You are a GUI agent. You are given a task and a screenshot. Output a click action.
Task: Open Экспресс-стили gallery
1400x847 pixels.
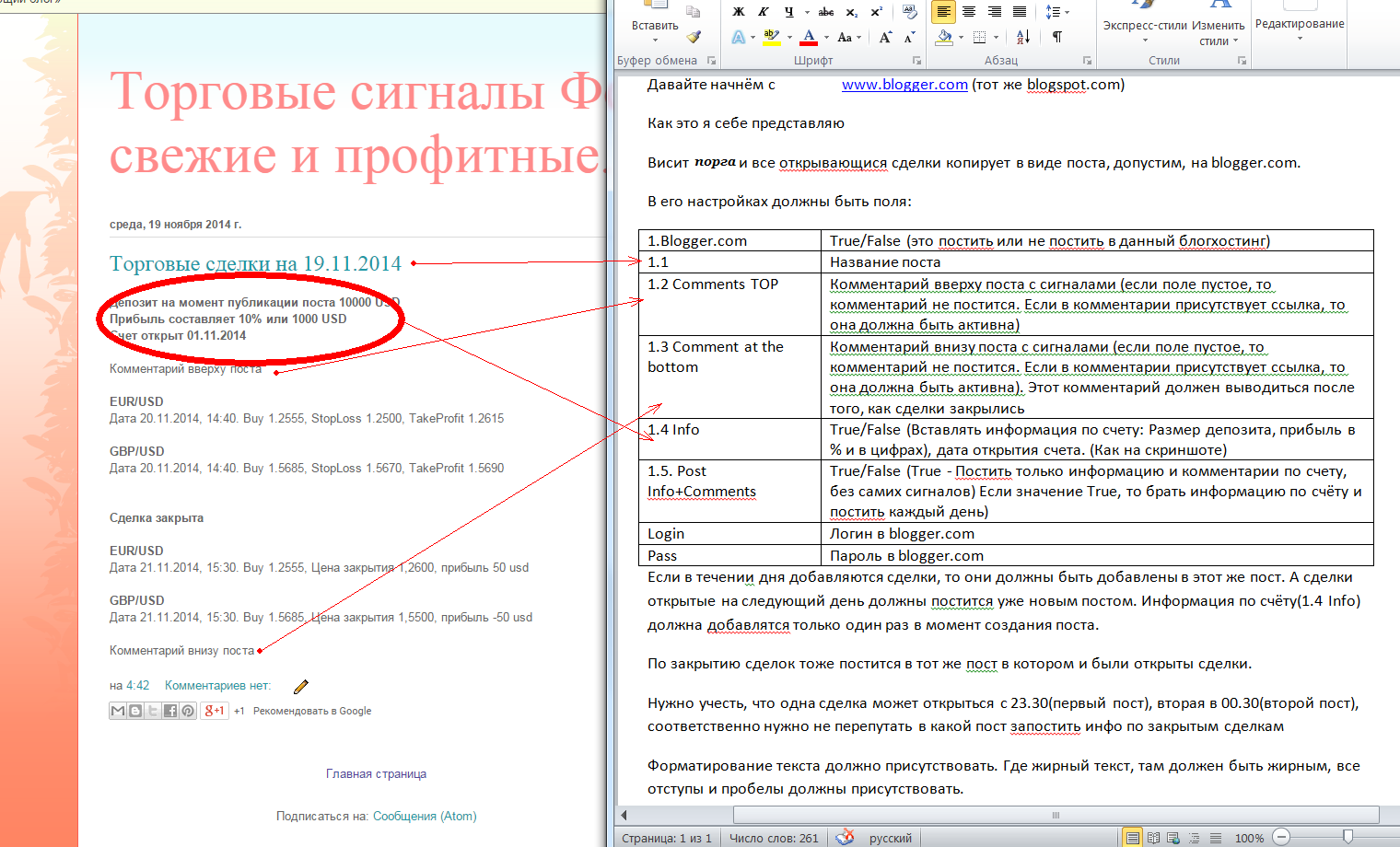point(1145,26)
